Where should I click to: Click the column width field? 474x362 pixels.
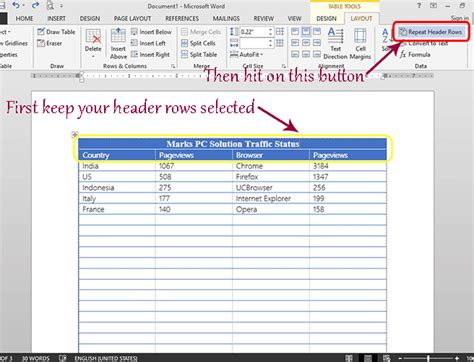(x=254, y=43)
